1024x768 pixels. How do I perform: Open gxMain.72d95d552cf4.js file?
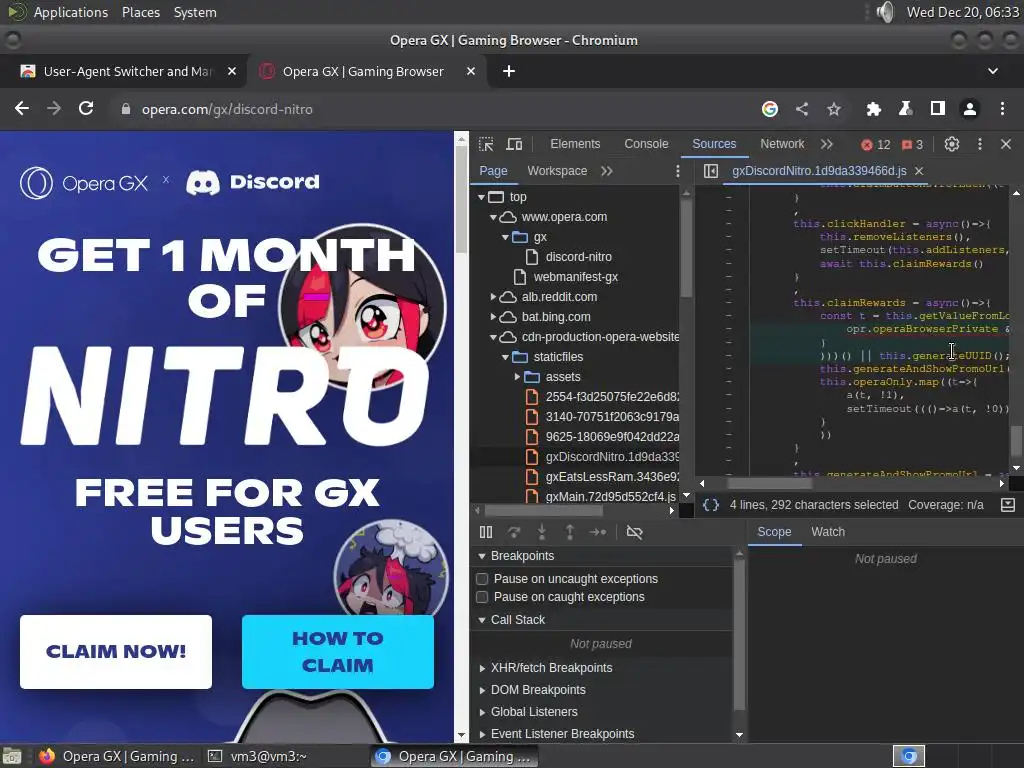pyautogui.click(x=611, y=497)
